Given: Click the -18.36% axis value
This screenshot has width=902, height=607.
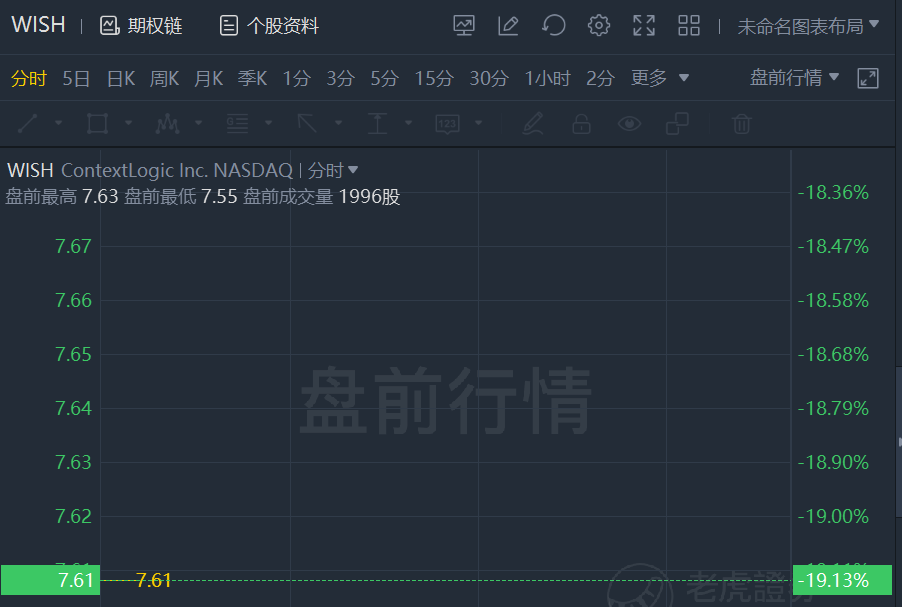Looking at the screenshot, I should click(833, 192).
